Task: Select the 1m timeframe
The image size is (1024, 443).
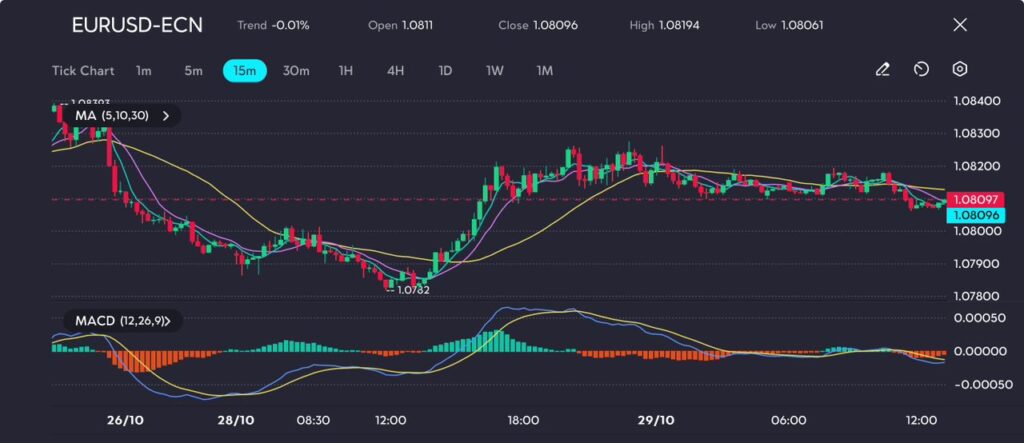Action: click(x=144, y=71)
